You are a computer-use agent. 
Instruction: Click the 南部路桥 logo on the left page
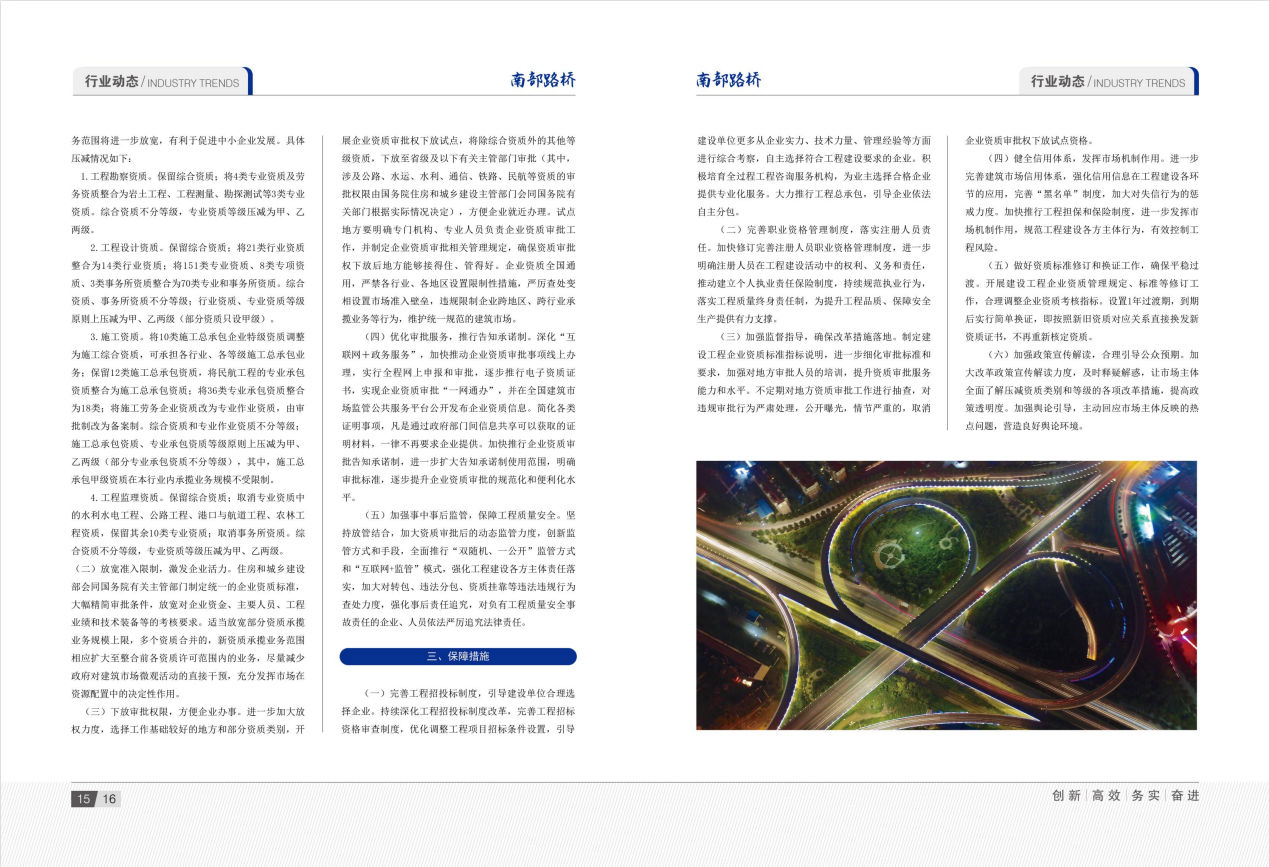(543, 80)
